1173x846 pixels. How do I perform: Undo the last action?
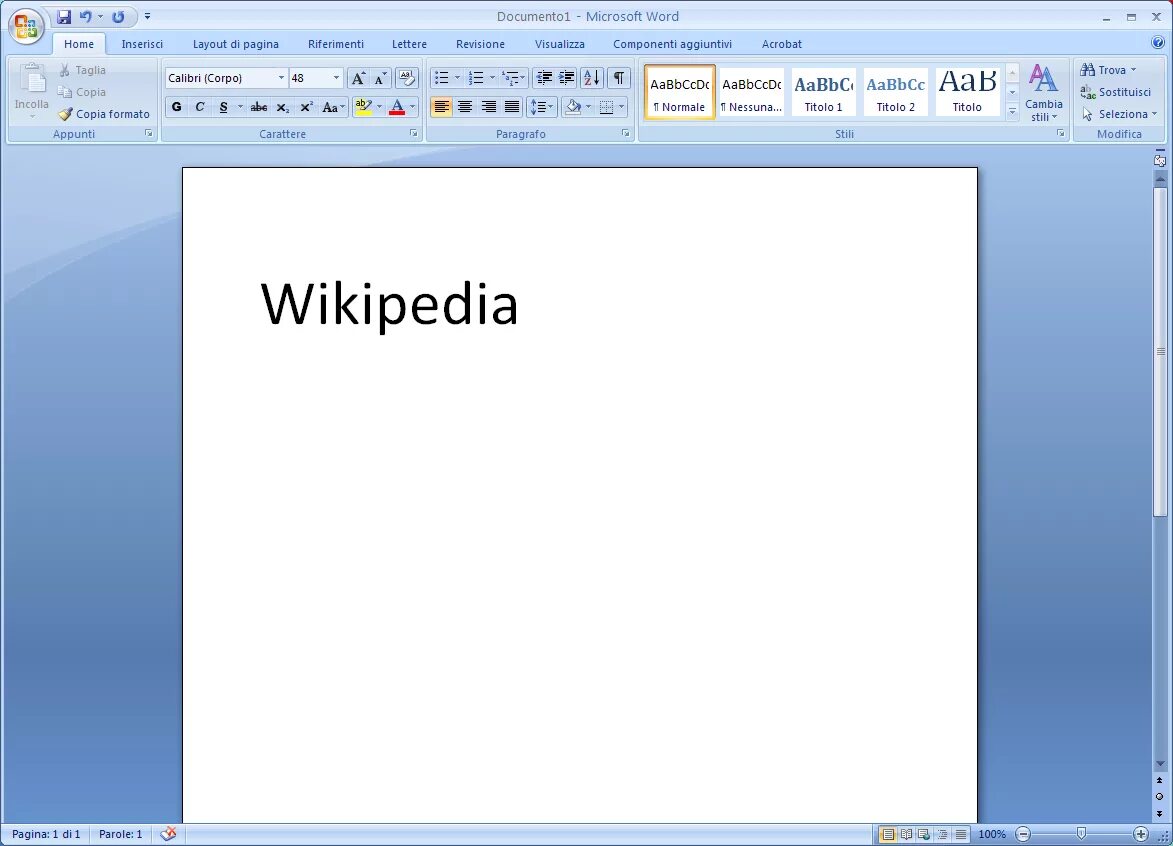(86, 16)
